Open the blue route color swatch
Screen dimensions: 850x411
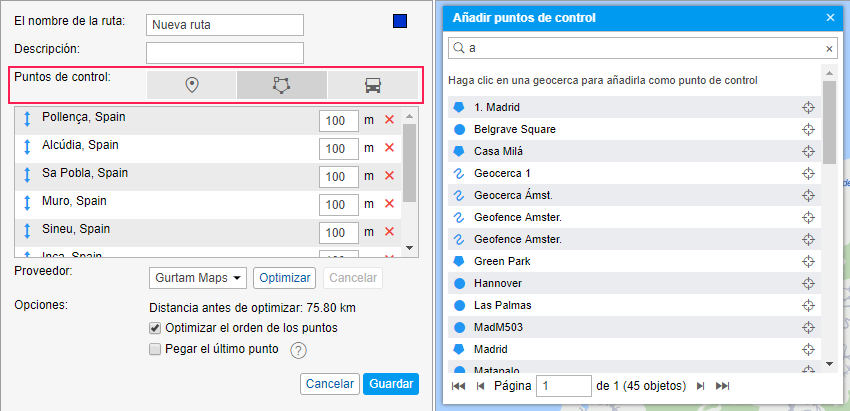coord(400,21)
